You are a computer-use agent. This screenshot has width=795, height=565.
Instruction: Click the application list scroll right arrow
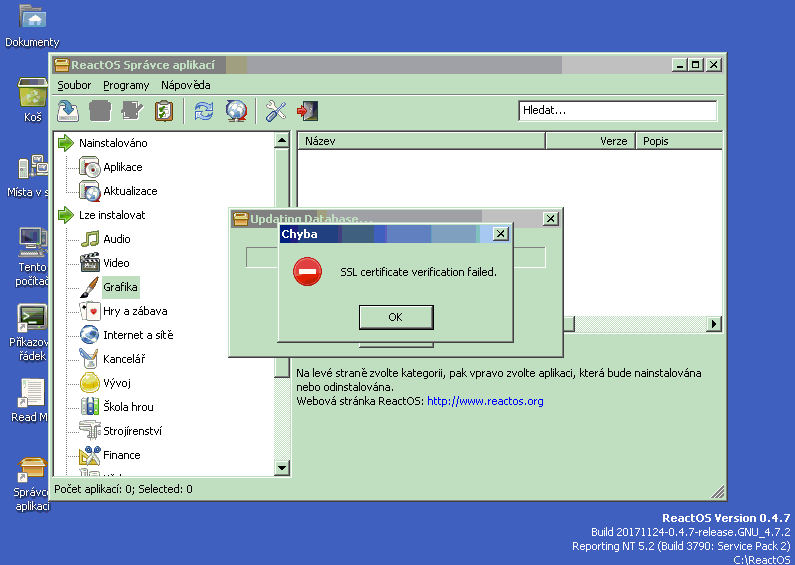714,324
